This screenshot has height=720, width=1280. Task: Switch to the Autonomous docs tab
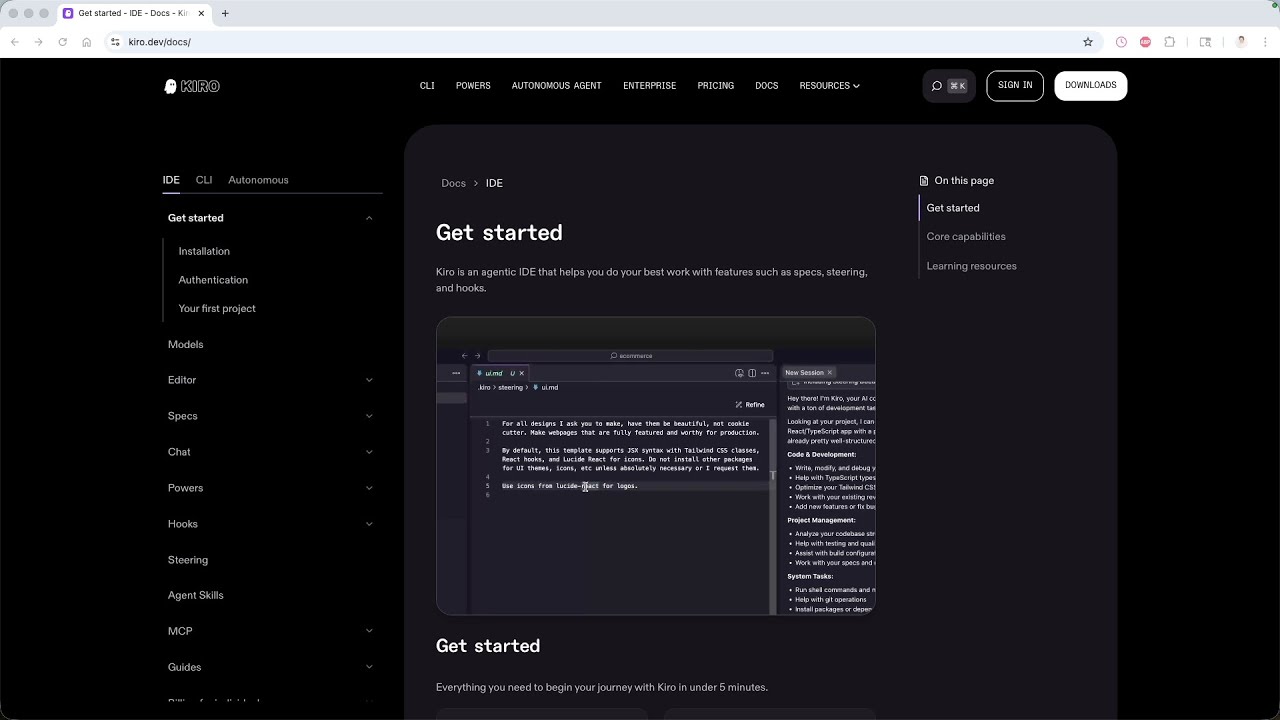(258, 180)
